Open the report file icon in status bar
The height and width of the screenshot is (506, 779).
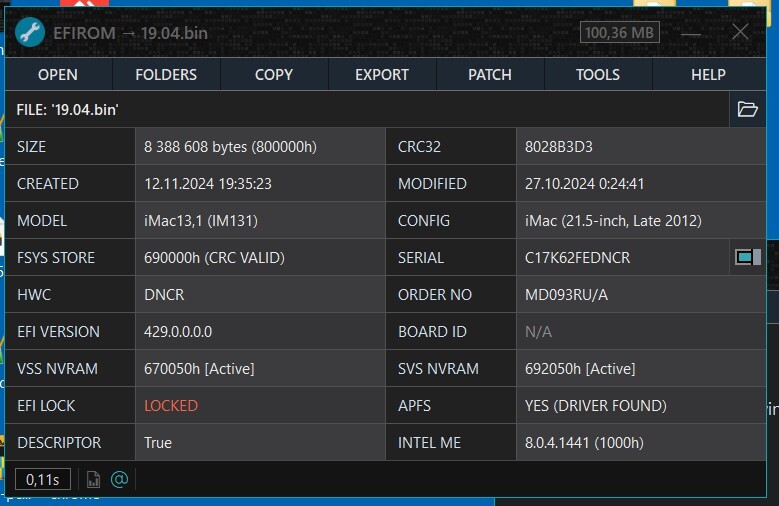point(93,480)
